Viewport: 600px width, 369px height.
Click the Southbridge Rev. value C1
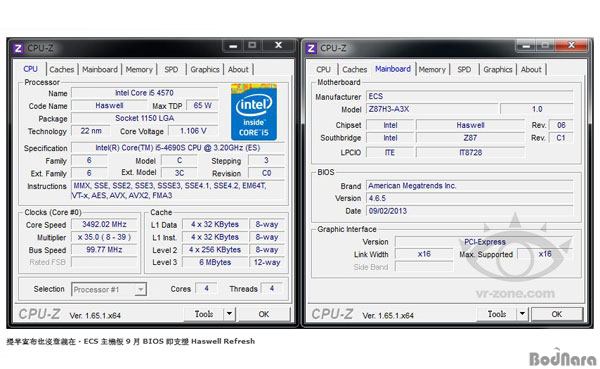(561, 138)
